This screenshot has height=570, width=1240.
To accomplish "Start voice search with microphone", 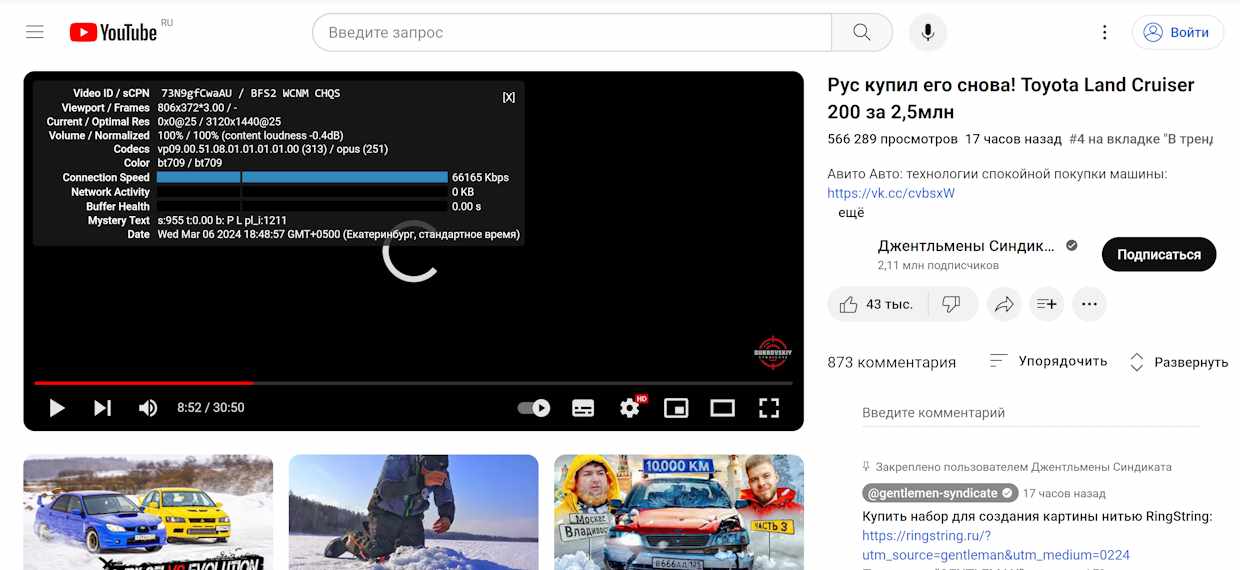I will 928,32.
